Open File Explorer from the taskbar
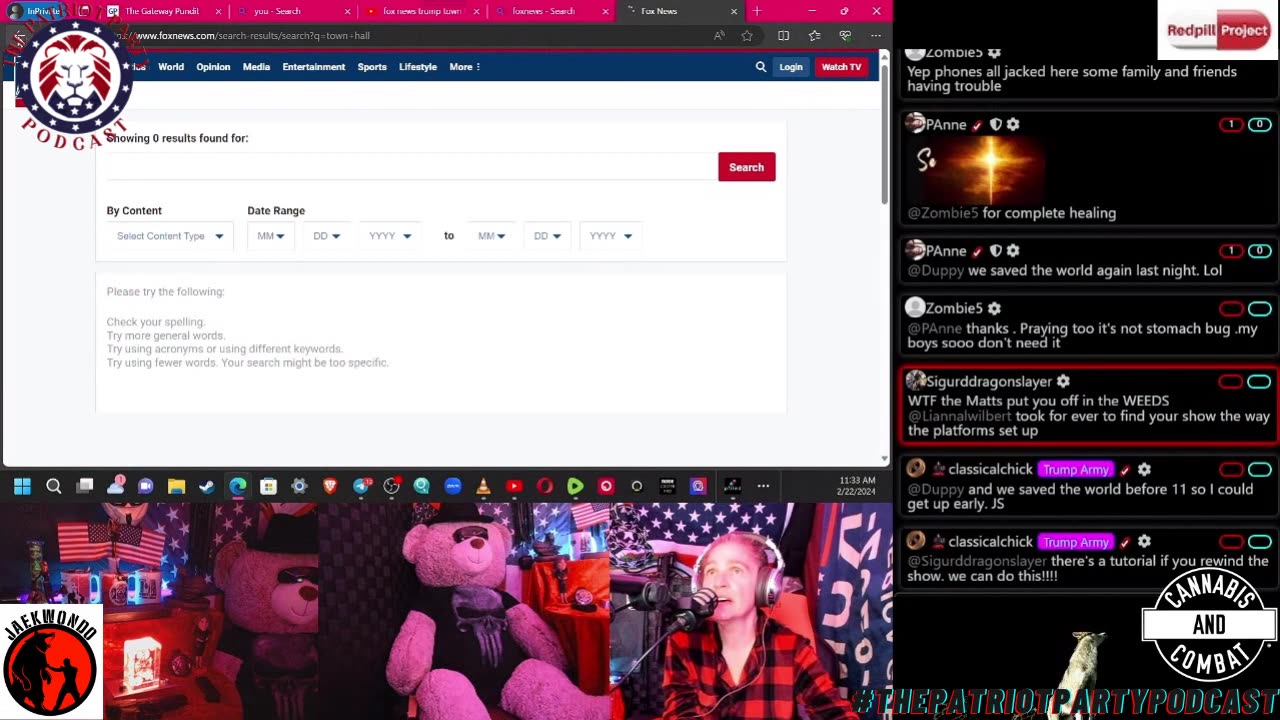1280x720 pixels. [176, 486]
